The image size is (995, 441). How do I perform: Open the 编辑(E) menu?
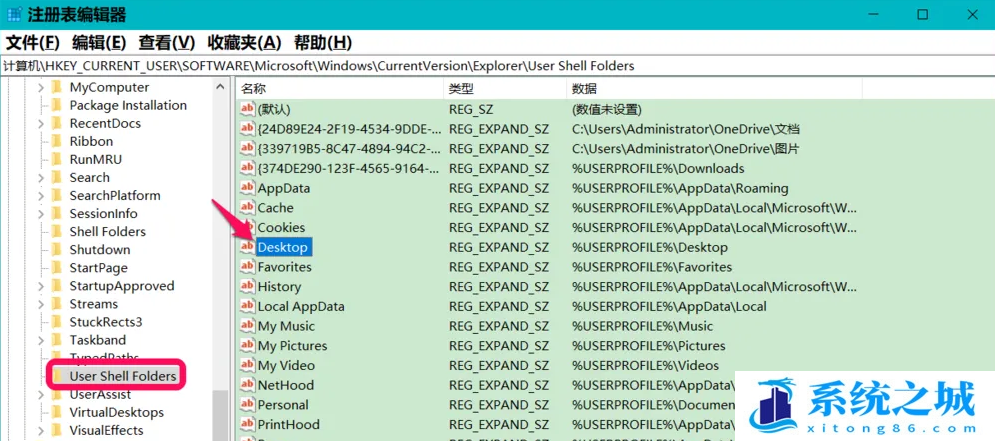click(99, 43)
